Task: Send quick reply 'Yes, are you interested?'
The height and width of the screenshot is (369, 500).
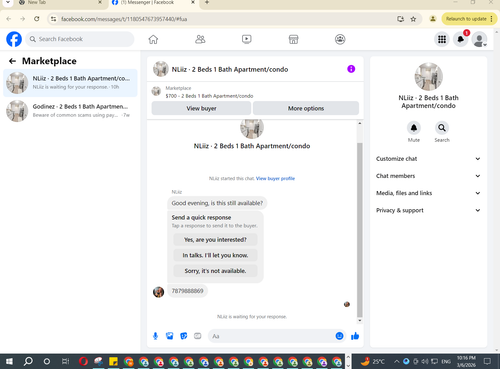Action: point(215,240)
